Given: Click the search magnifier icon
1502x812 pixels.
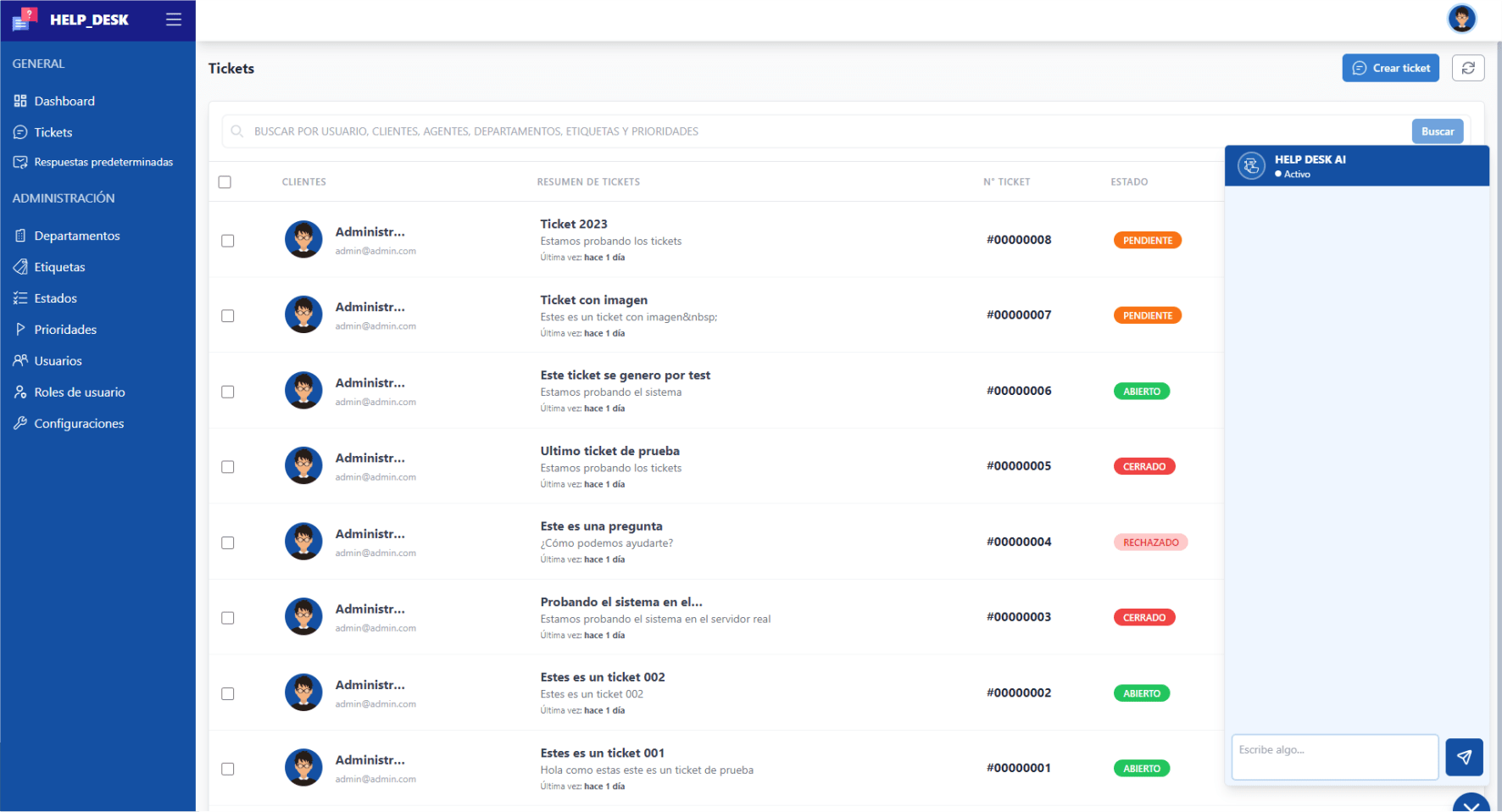Looking at the screenshot, I should [237, 131].
